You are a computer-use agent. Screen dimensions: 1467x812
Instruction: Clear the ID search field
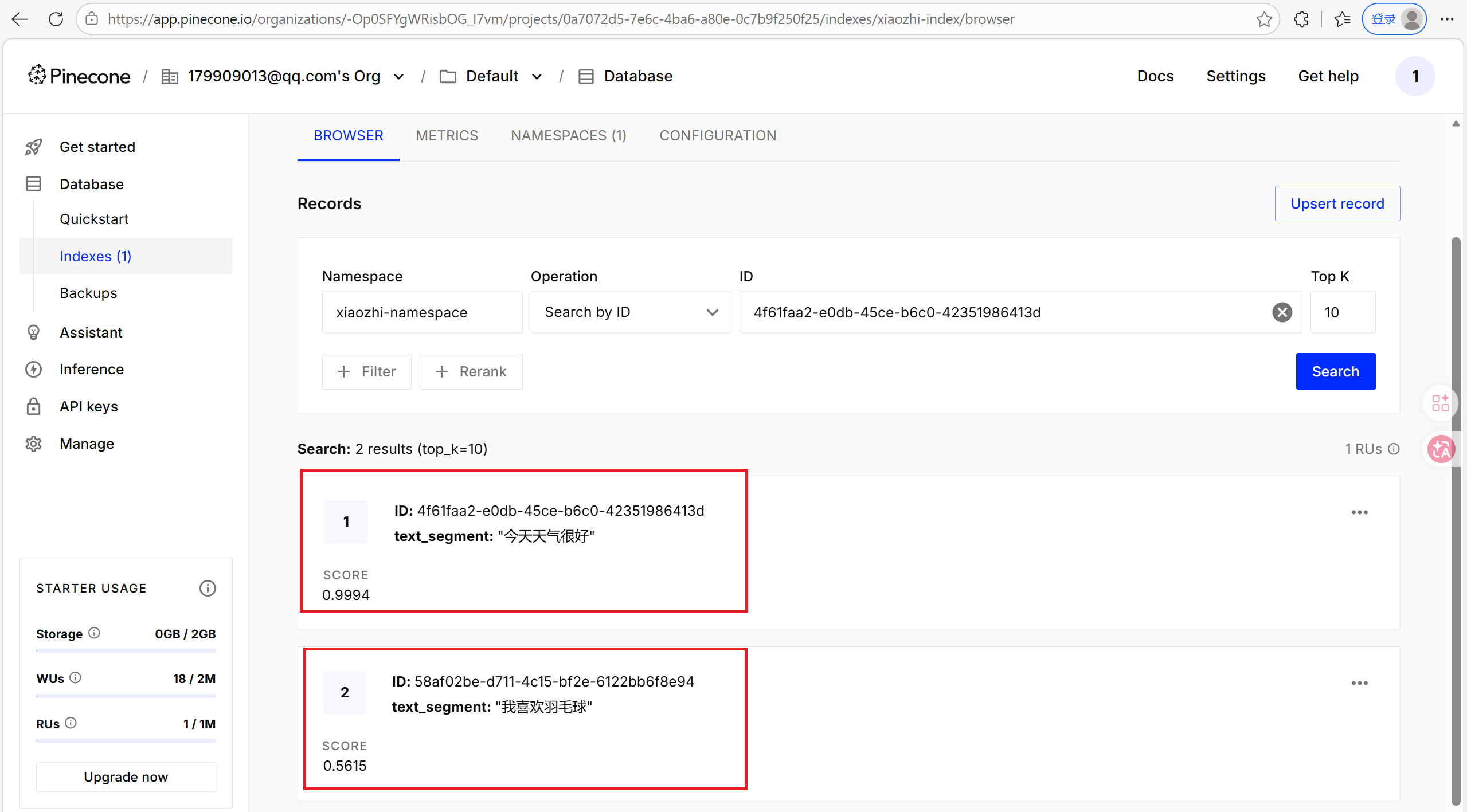(1282, 312)
